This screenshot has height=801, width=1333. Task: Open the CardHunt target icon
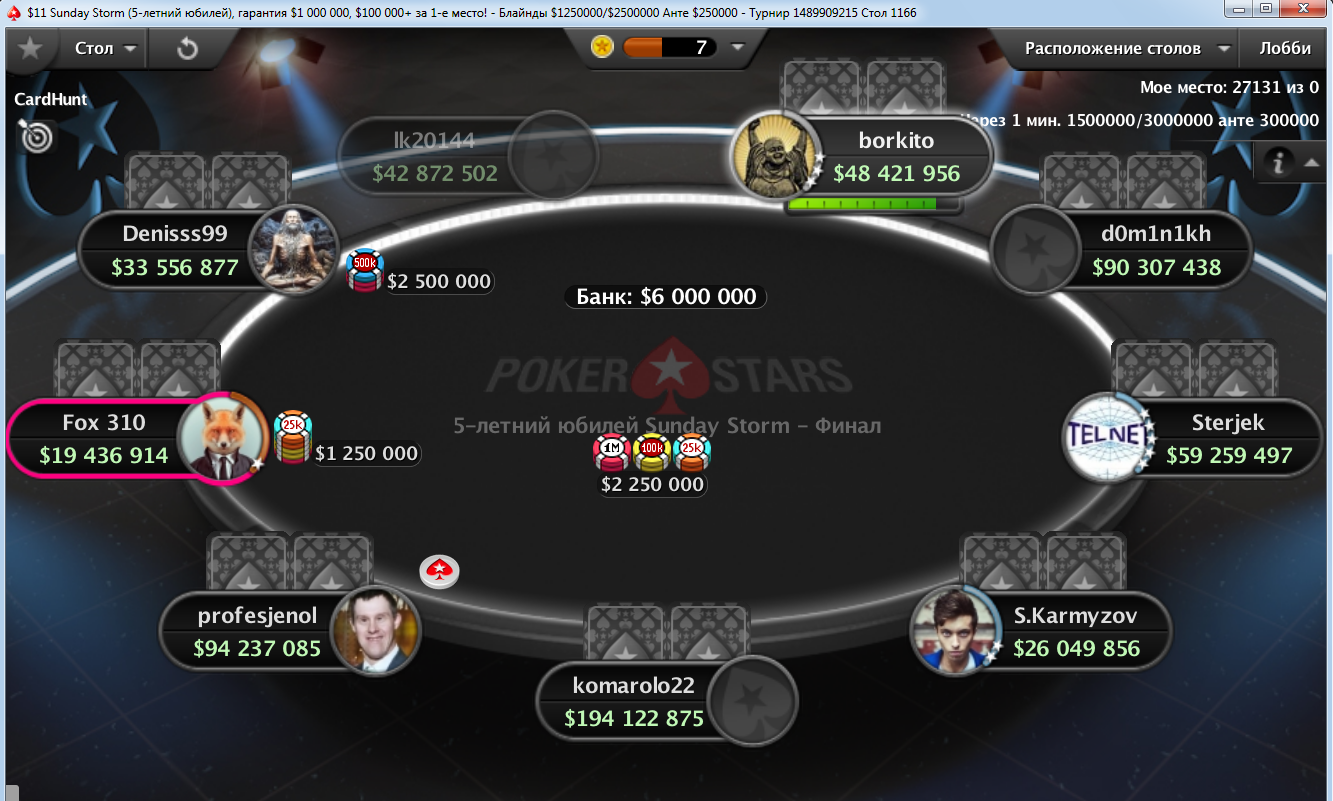tap(36, 135)
